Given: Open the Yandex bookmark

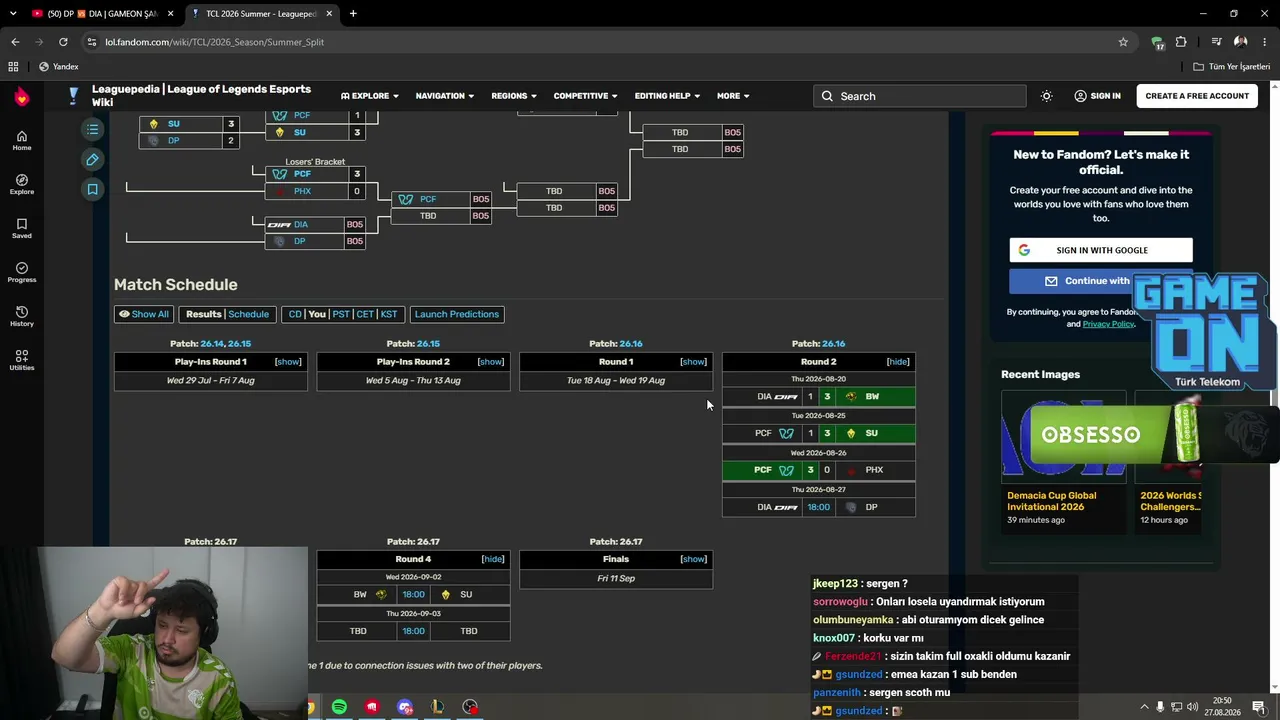Looking at the screenshot, I should click(58, 66).
